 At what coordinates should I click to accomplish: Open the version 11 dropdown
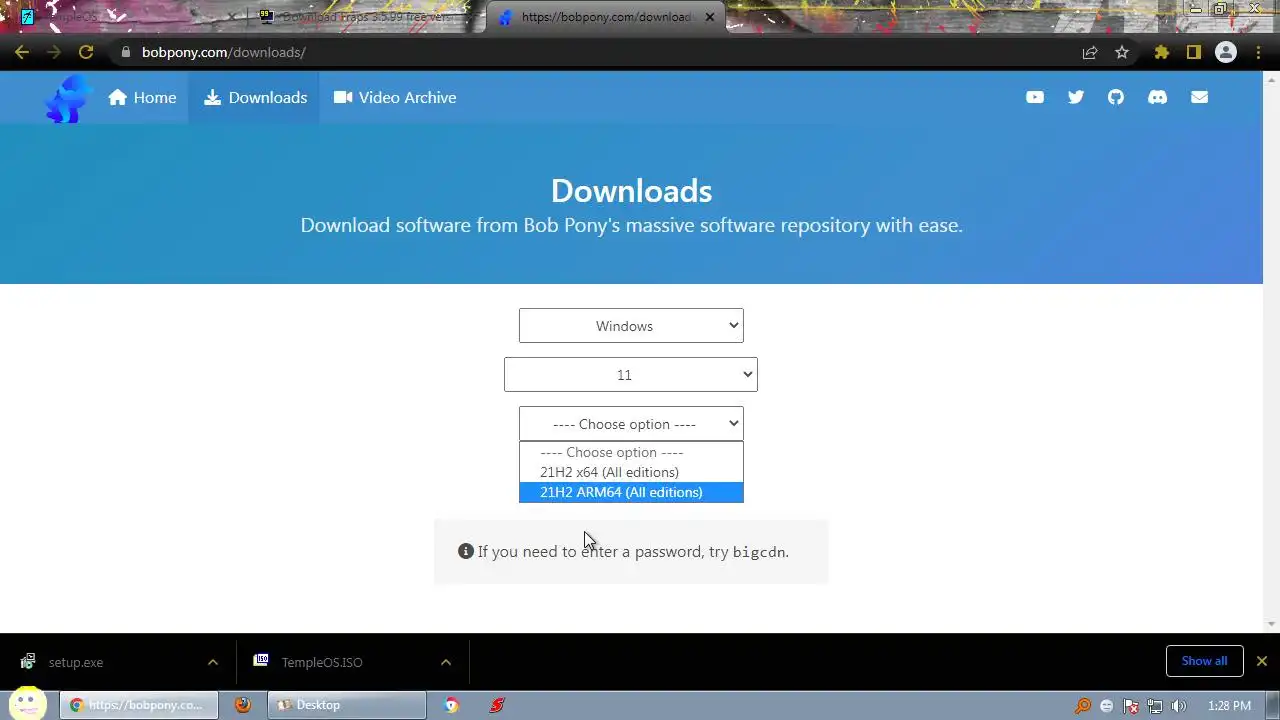tap(631, 375)
